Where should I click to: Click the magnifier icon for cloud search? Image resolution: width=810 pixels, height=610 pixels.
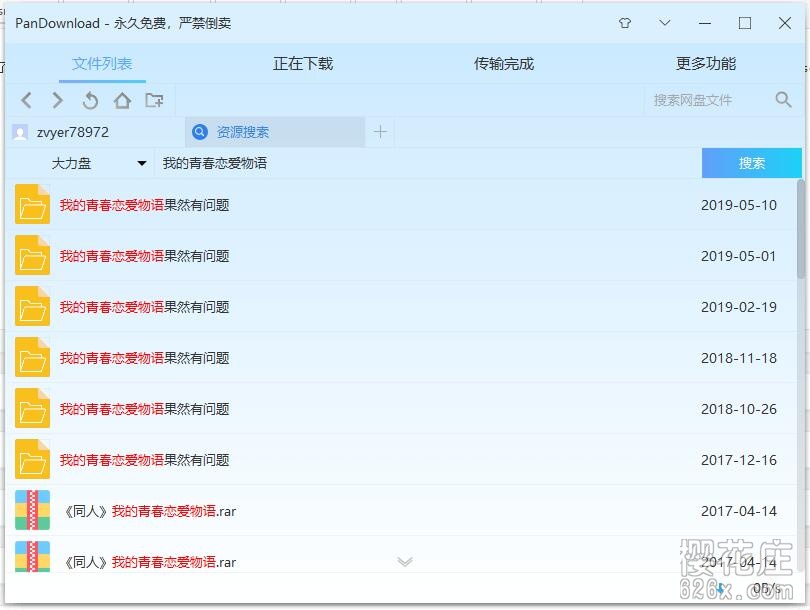(x=783, y=100)
